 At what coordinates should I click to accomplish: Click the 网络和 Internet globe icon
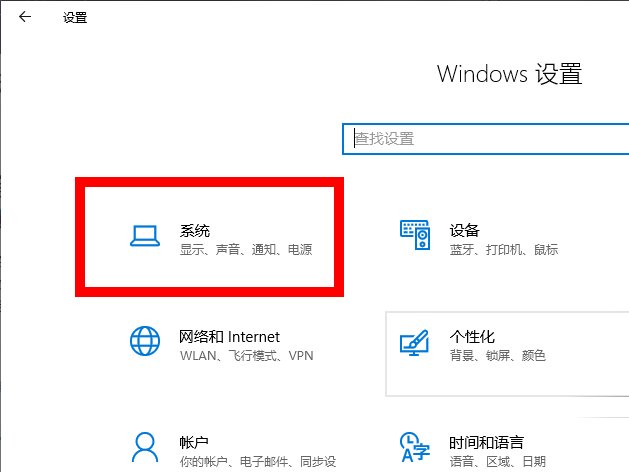click(x=145, y=341)
